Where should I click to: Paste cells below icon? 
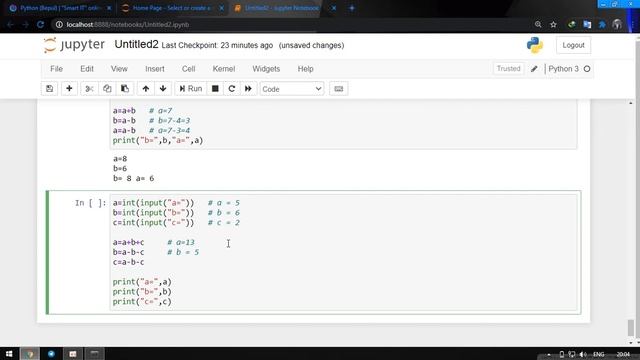pos(125,89)
